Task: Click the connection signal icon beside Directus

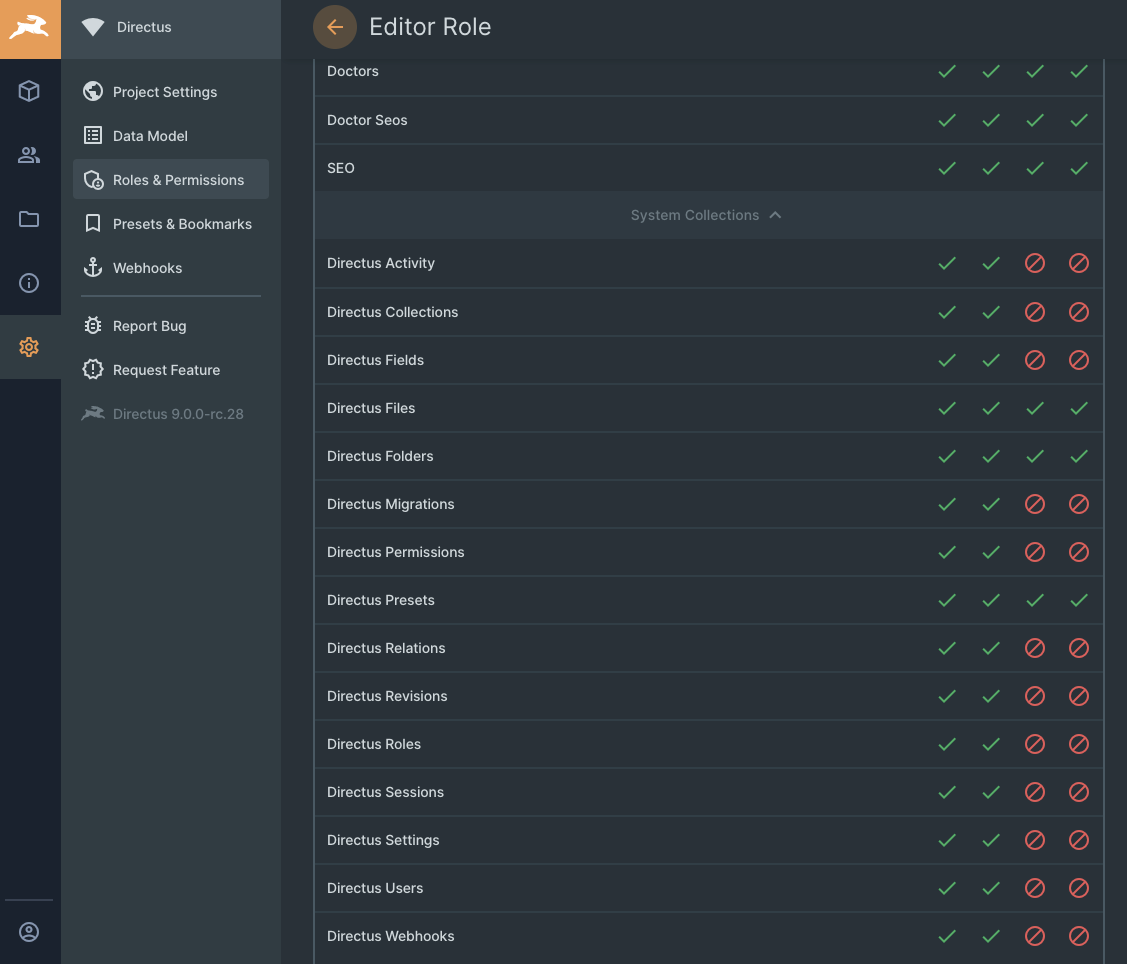Action: point(93,27)
